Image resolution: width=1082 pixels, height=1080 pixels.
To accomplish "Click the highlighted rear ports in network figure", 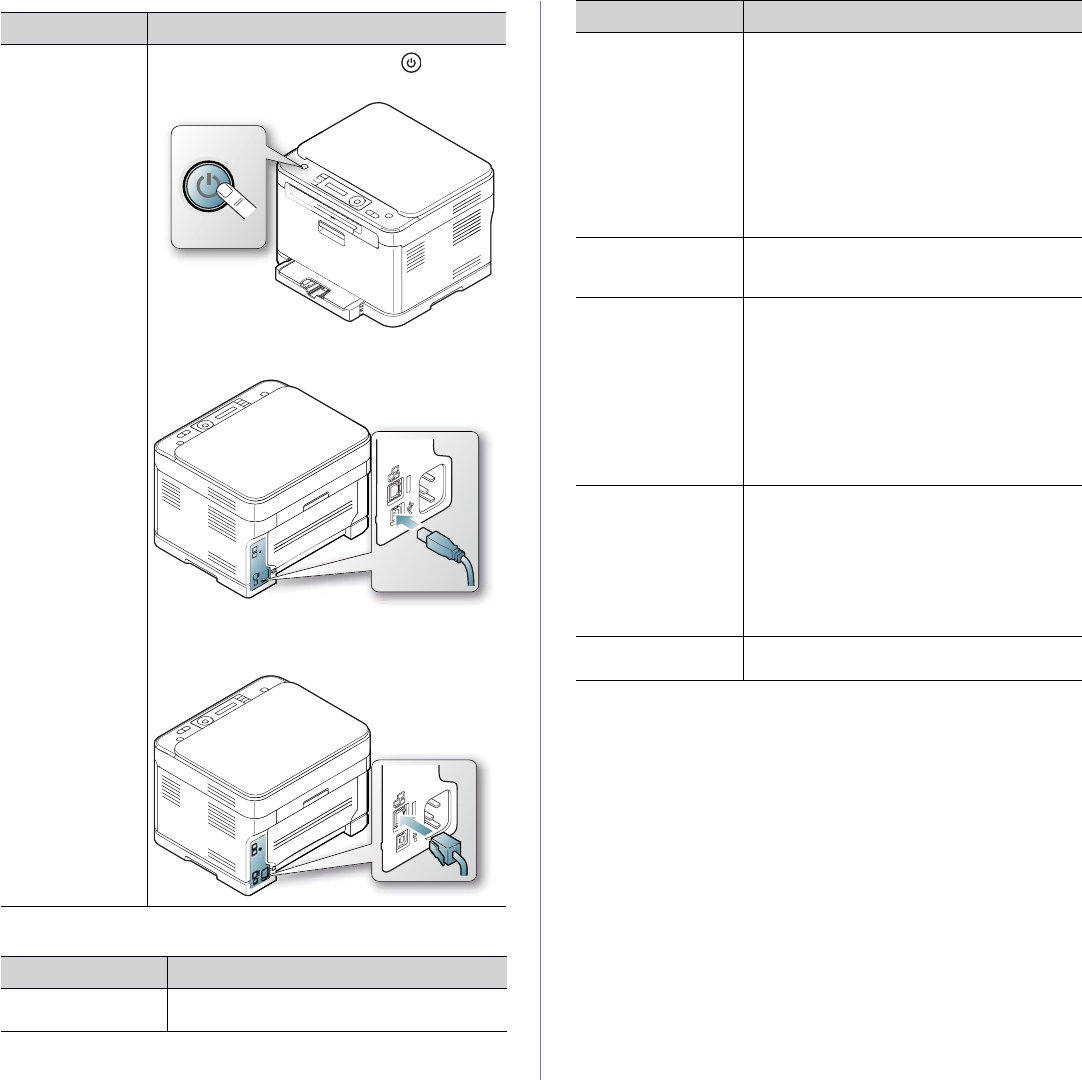I will [261, 861].
